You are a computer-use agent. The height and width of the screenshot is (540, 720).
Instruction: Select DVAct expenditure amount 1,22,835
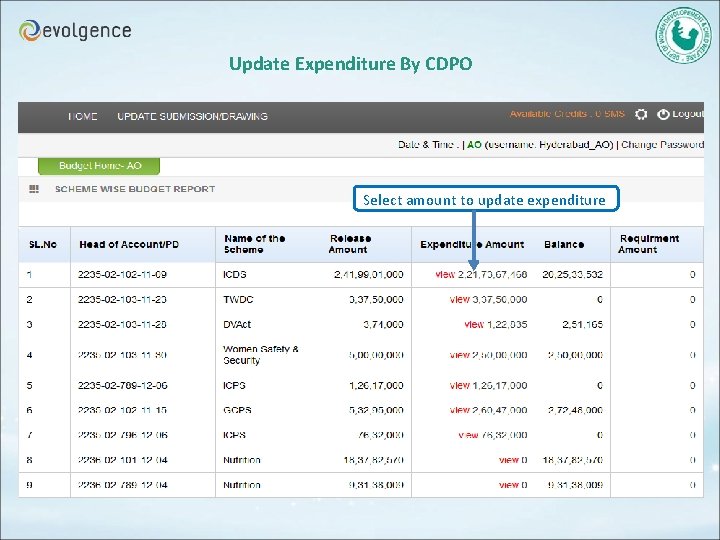pos(507,324)
